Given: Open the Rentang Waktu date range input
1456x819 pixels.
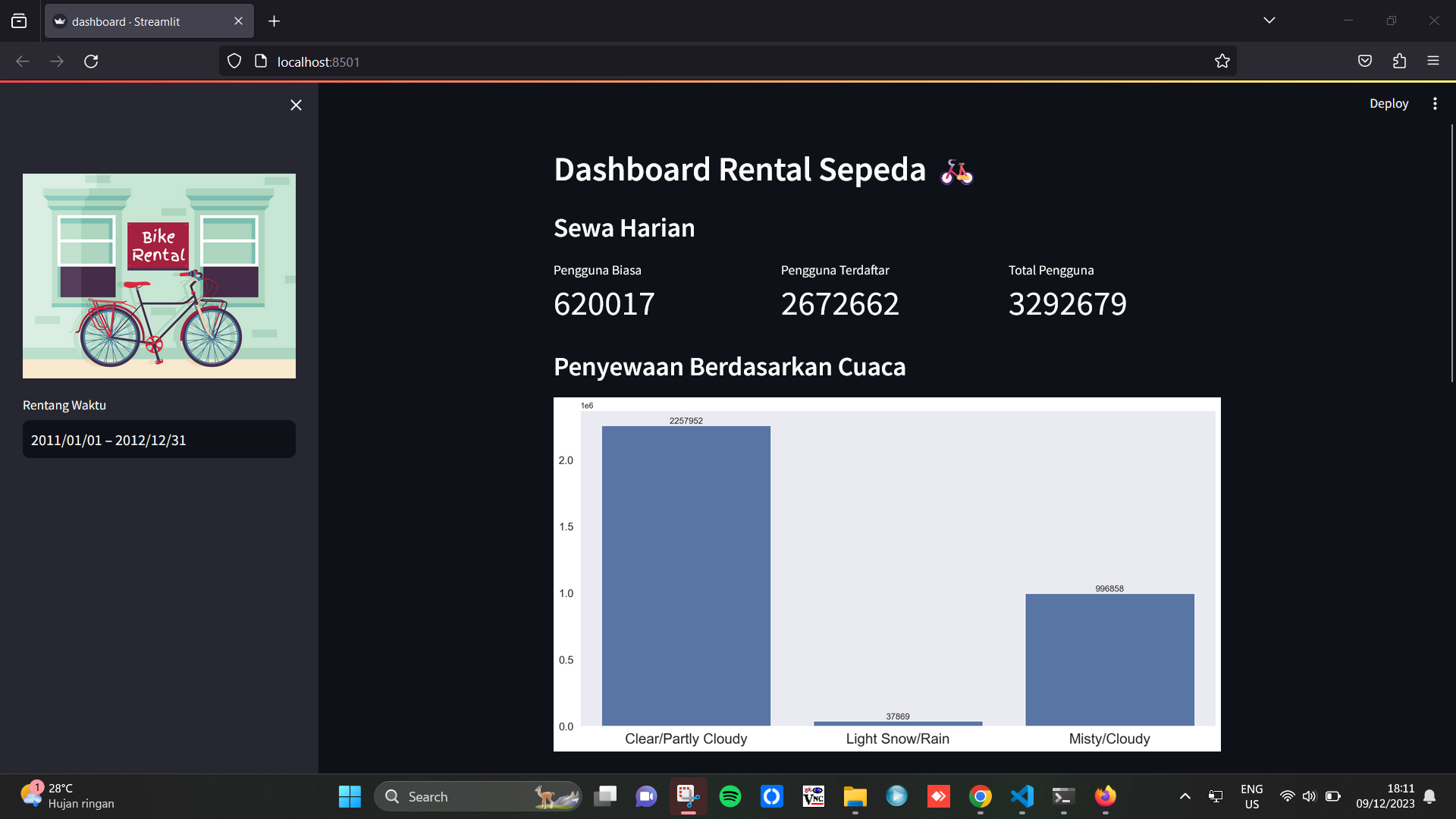Looking at the screenshot, I should pos(159,440).
